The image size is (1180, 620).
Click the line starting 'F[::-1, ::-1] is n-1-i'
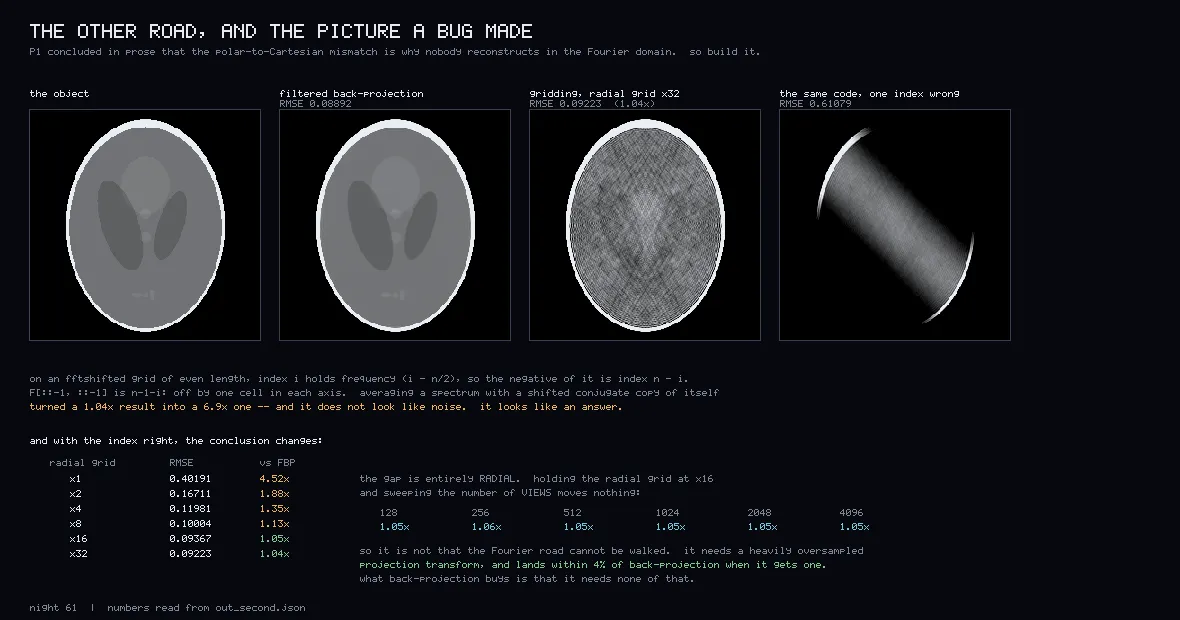pos(374,393)
